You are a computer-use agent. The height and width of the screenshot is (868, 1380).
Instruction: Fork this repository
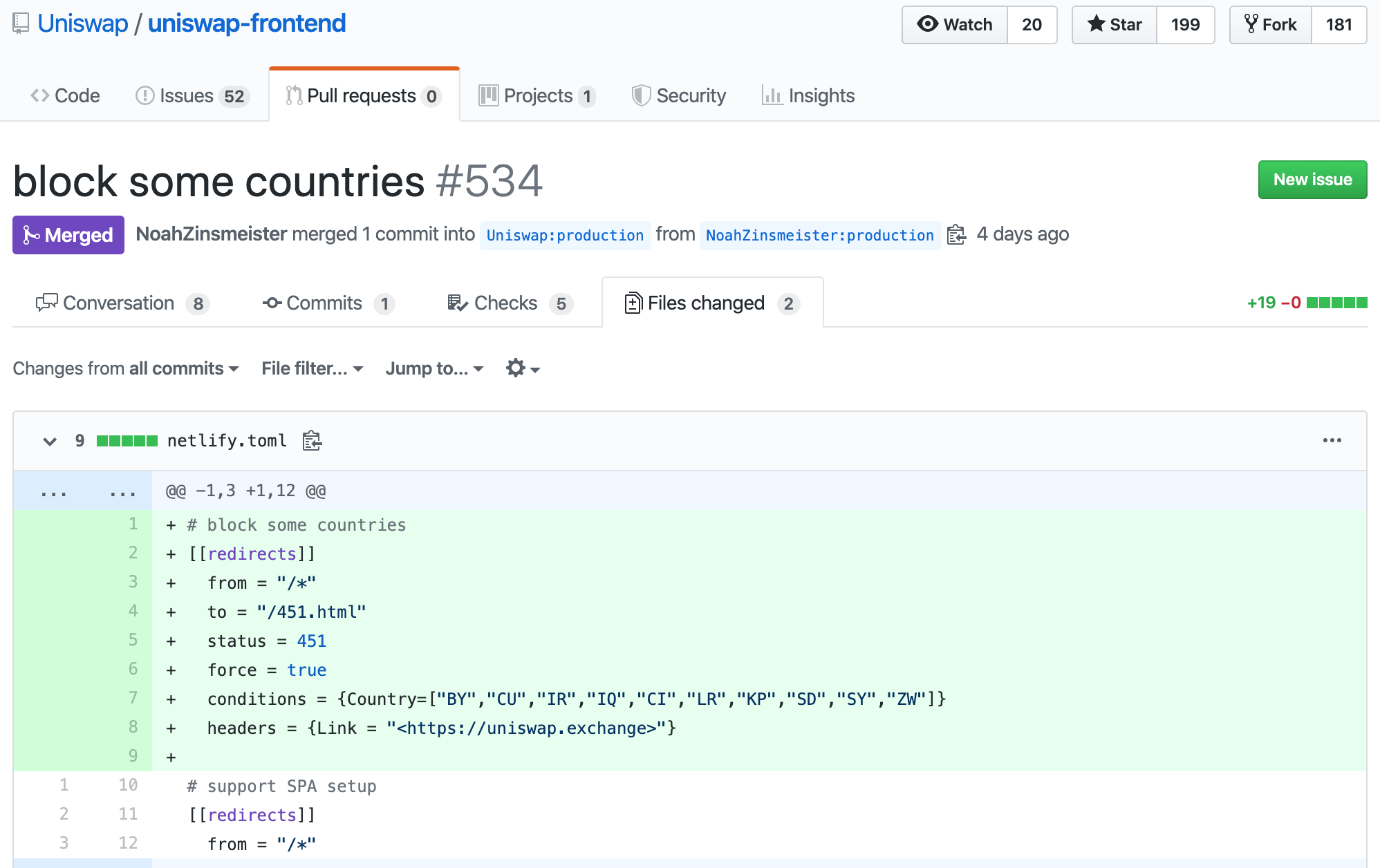(1271, 25)
